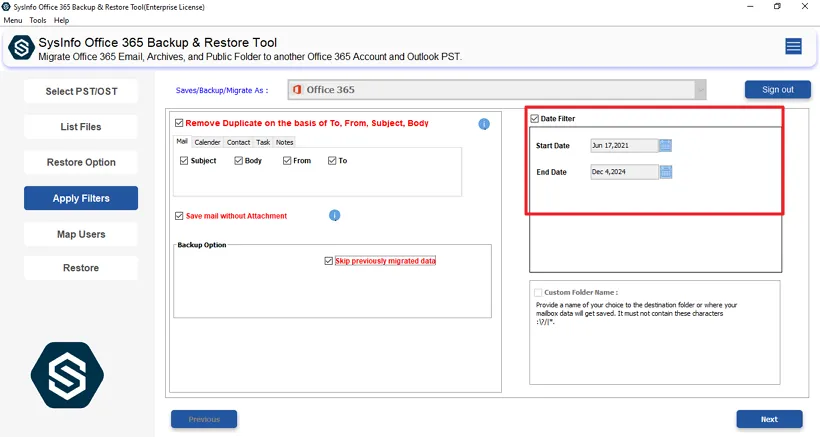Disable Save mail without Attachment checkbox
Screen dimensions: 820x437
coord(179,216)
